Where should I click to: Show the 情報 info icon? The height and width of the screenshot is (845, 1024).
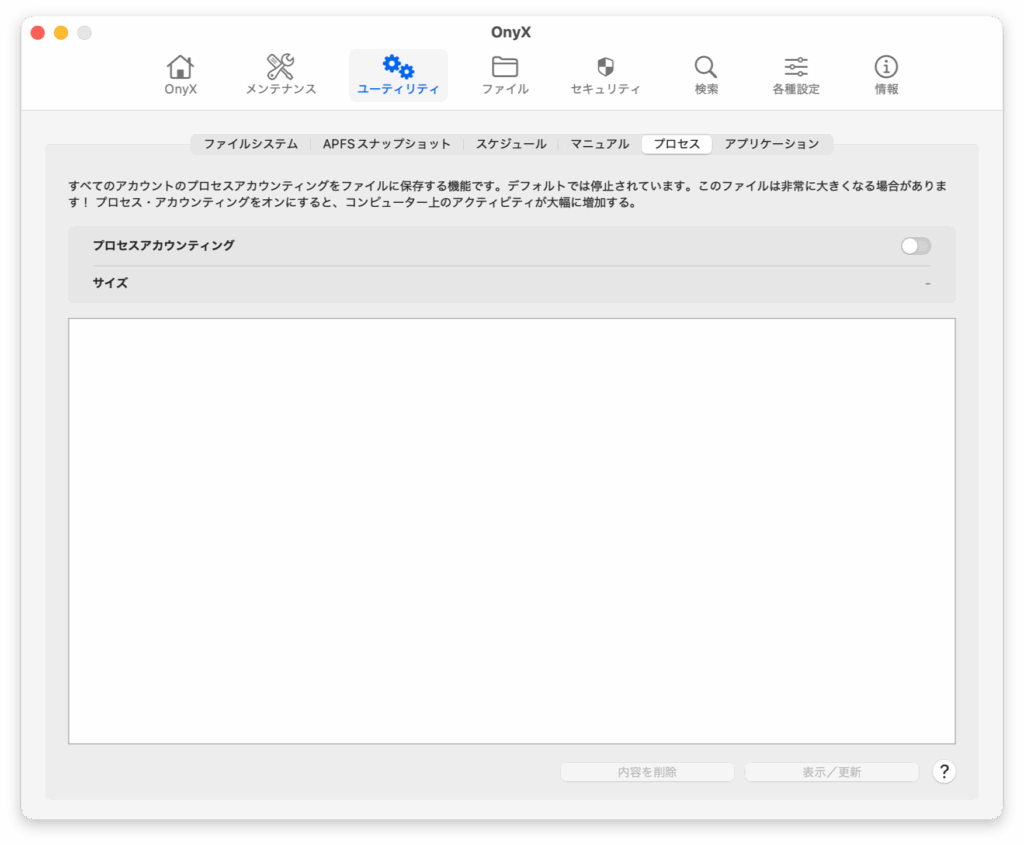pyautogui.click(x=886, y=68)
